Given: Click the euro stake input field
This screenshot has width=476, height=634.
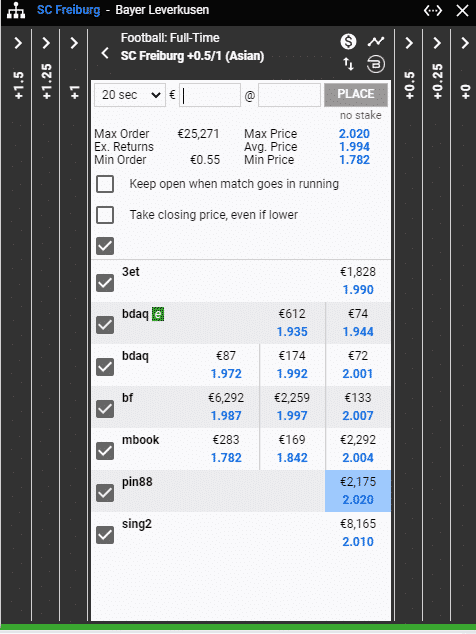Looking at the screenshot, I should 210,95.
